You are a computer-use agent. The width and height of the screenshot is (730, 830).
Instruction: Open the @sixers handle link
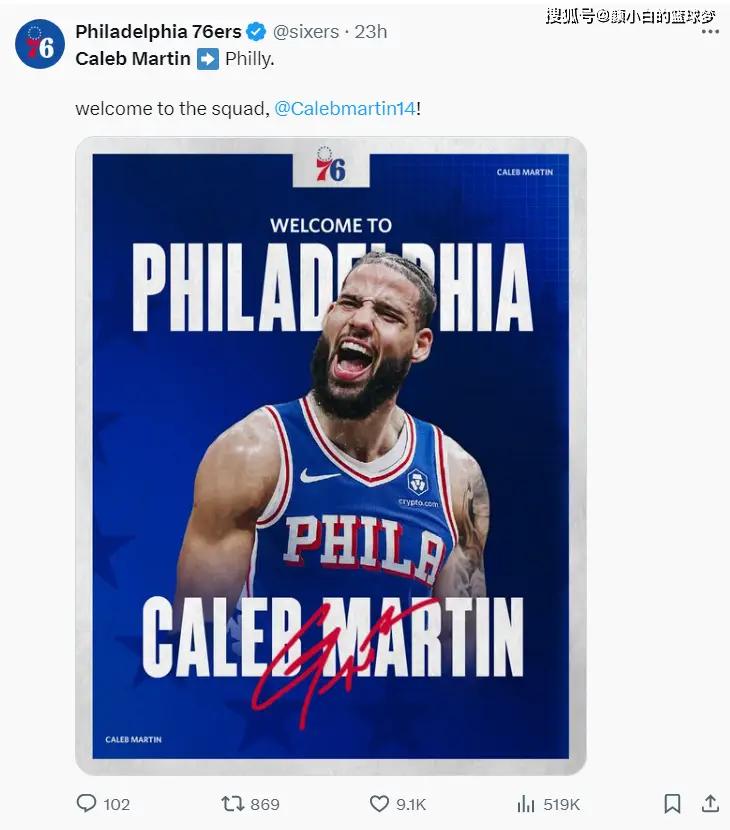[305, 32]
